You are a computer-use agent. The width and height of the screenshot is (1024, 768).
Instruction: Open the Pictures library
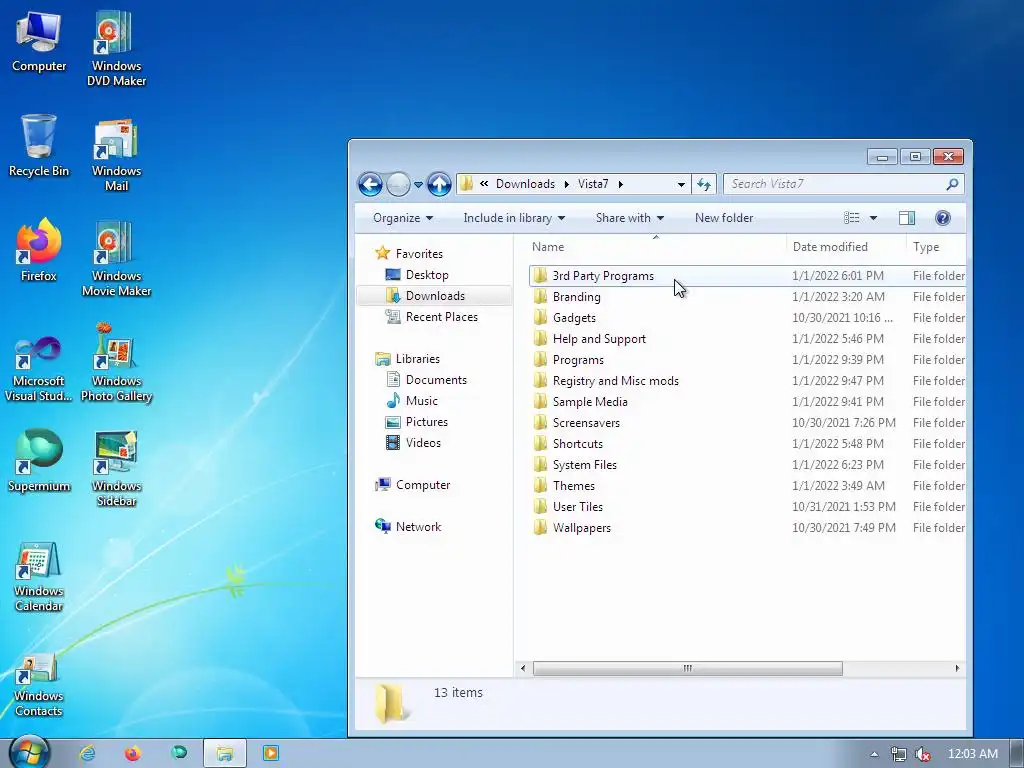(426, 422)
